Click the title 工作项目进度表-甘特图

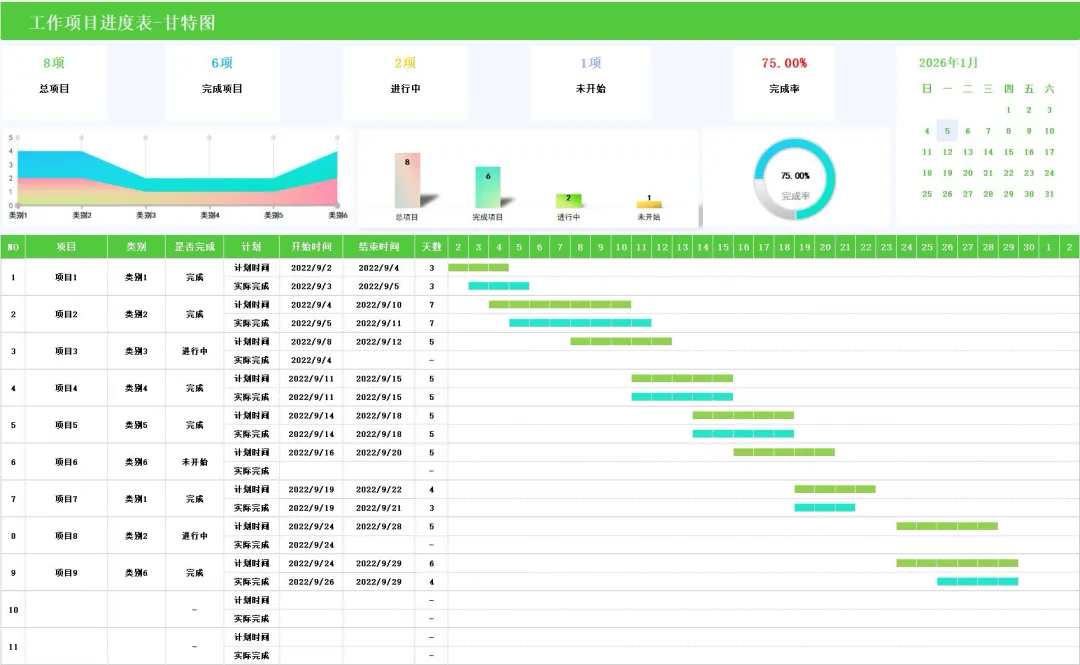coord(123,23)
